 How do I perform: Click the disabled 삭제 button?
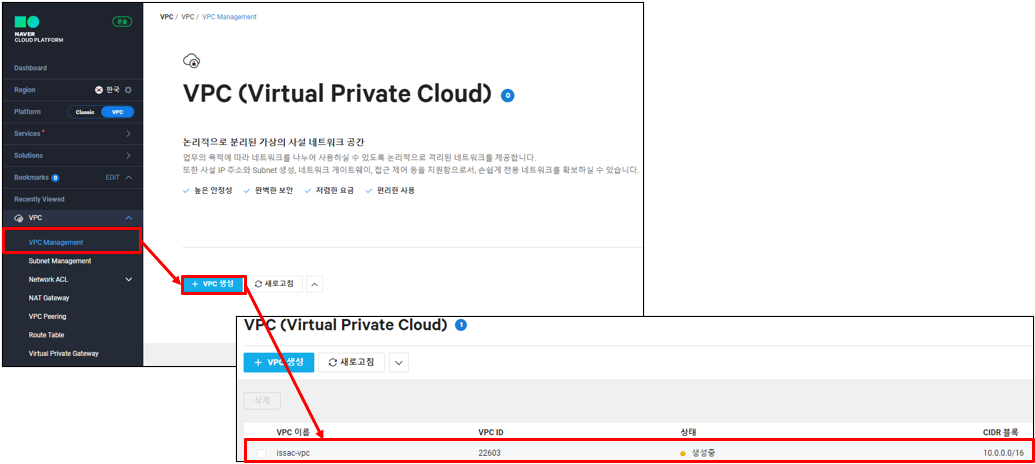click(x=262, y=401)
